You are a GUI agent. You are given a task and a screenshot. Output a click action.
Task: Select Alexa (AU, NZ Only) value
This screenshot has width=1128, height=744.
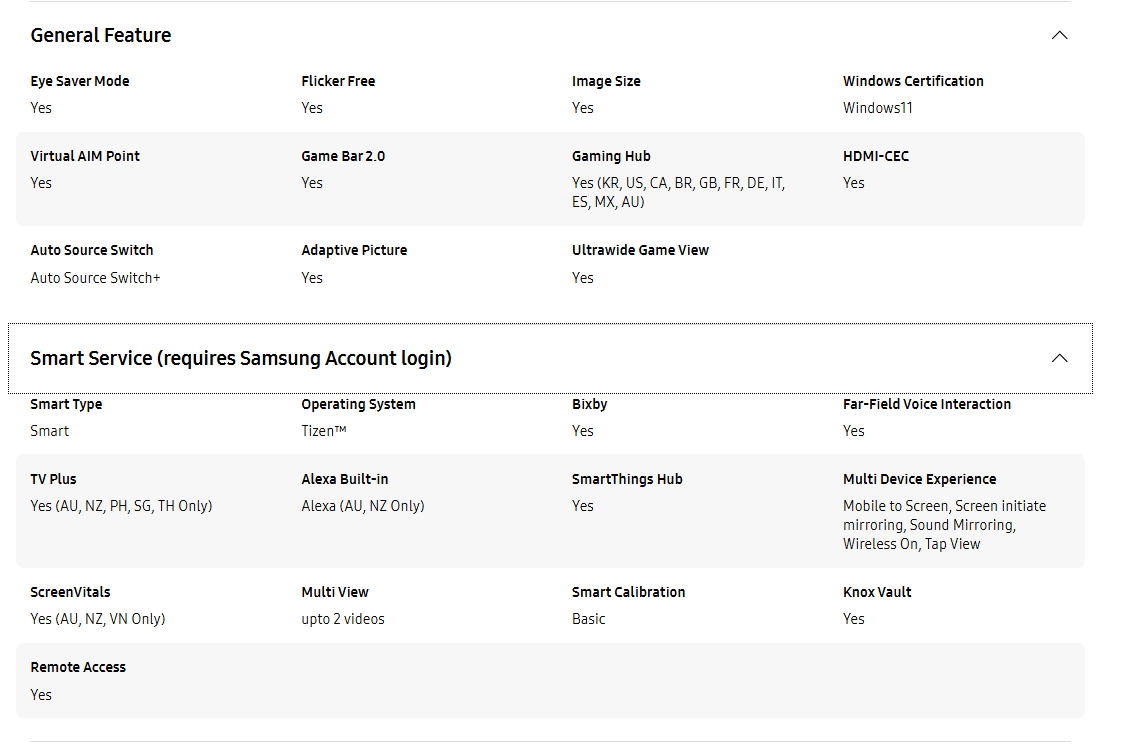[363, 506]
